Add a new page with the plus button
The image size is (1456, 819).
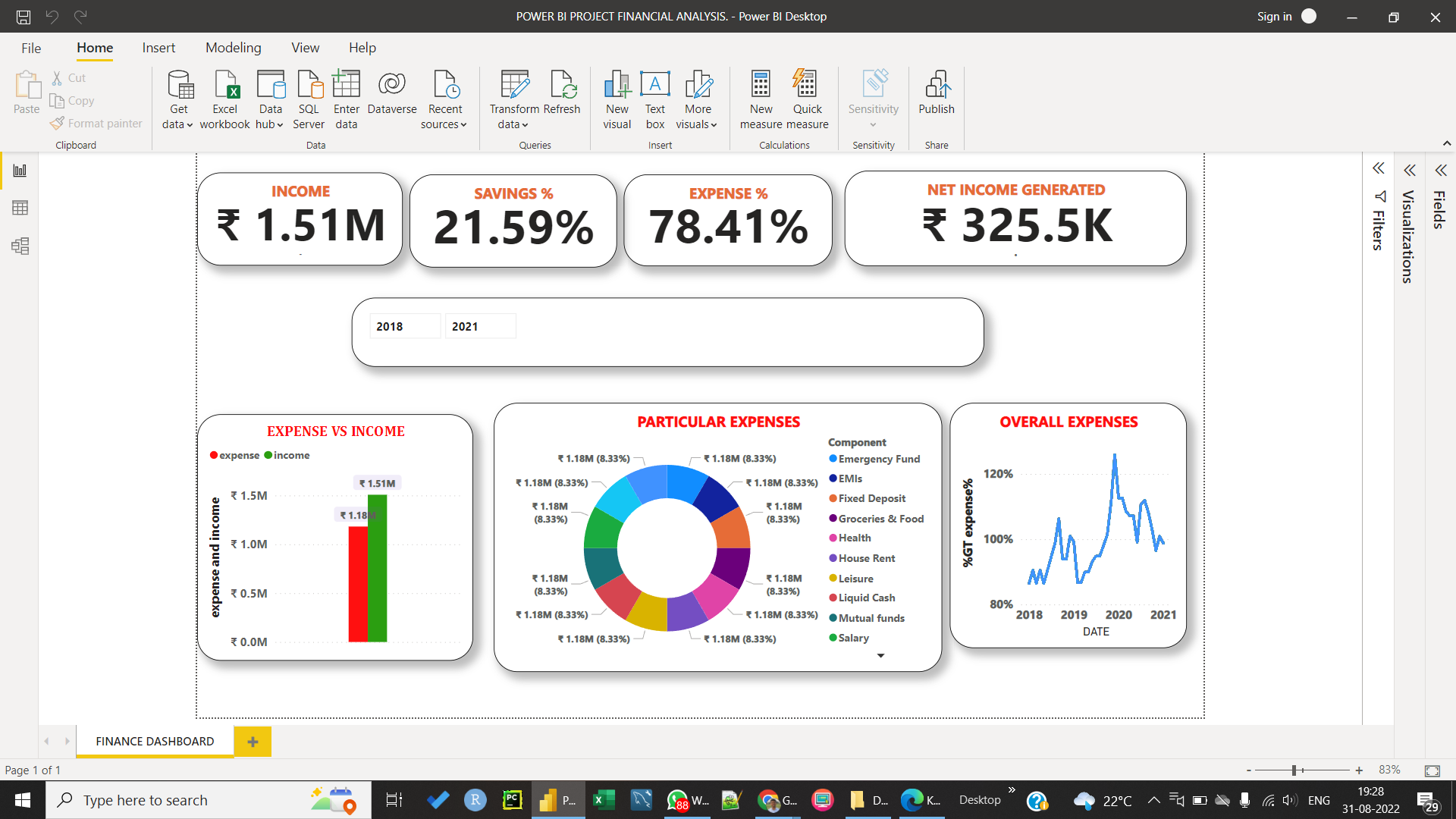click(253, 741)
